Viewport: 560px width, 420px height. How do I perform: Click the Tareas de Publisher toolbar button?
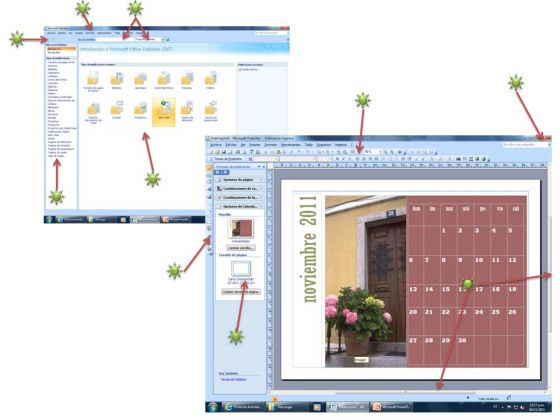[x=227, y=159]
